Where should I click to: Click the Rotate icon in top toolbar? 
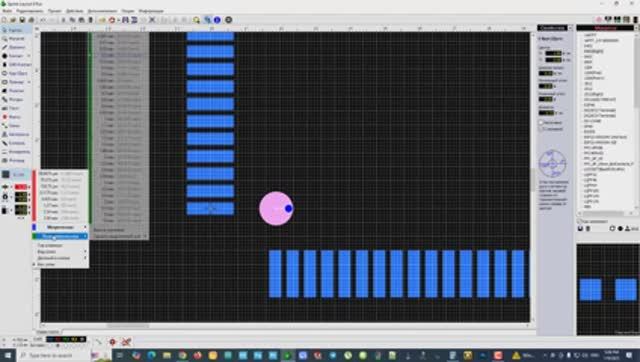tap(111, 20)
